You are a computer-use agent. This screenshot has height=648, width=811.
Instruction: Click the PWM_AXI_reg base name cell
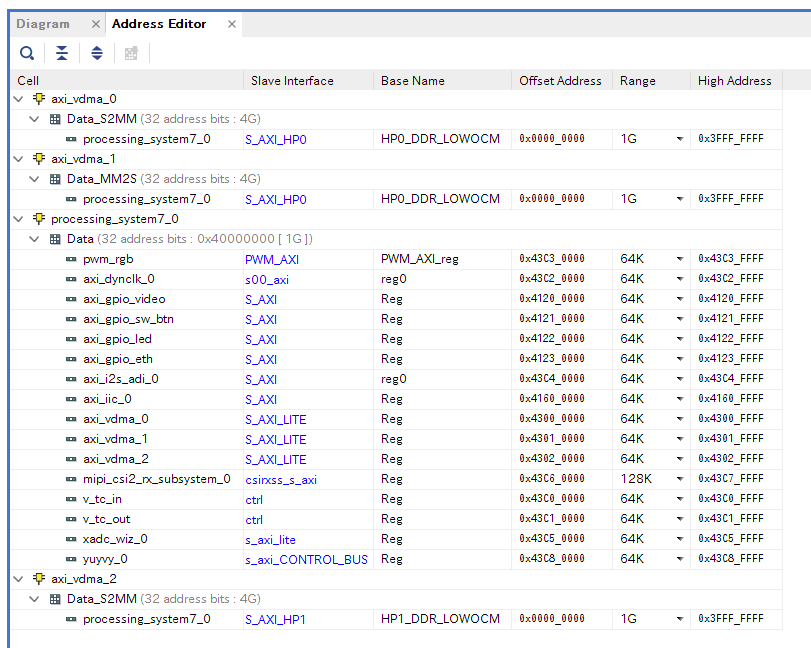coord(419,259)
